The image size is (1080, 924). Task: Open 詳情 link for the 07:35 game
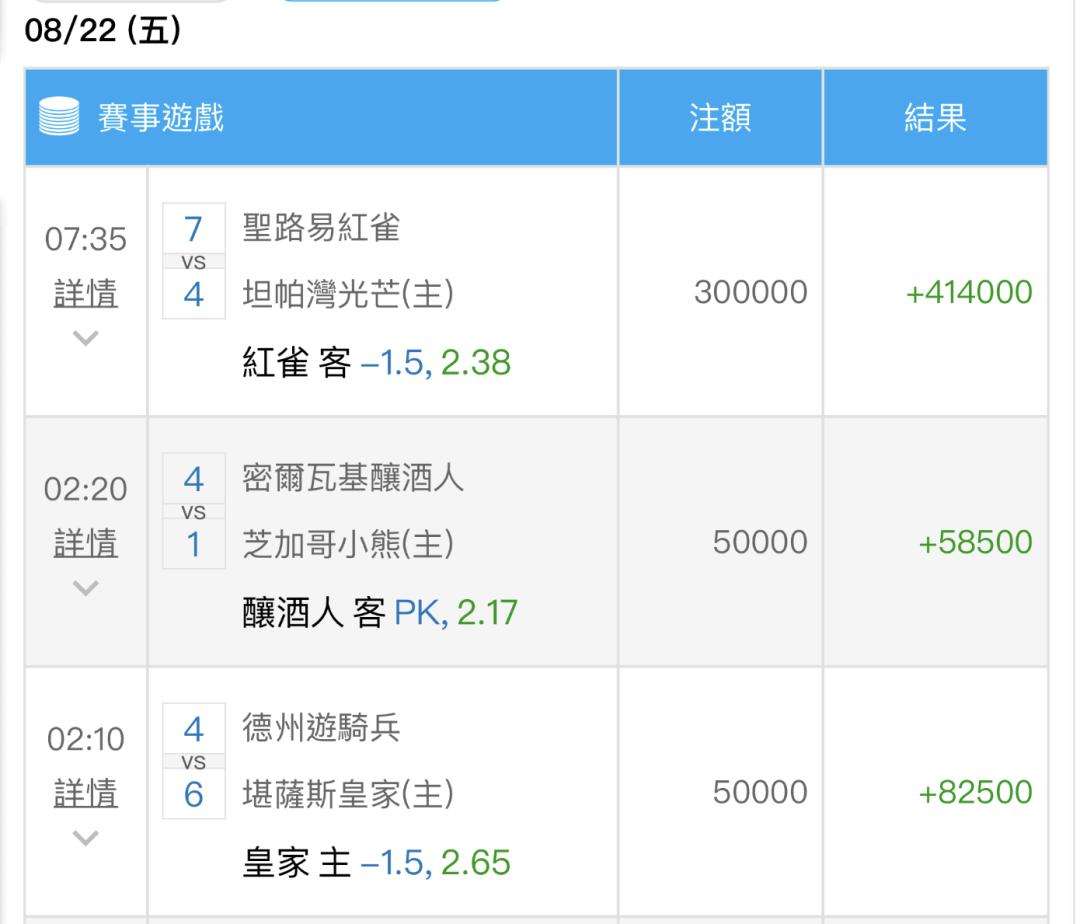click(x=85, y=294)
